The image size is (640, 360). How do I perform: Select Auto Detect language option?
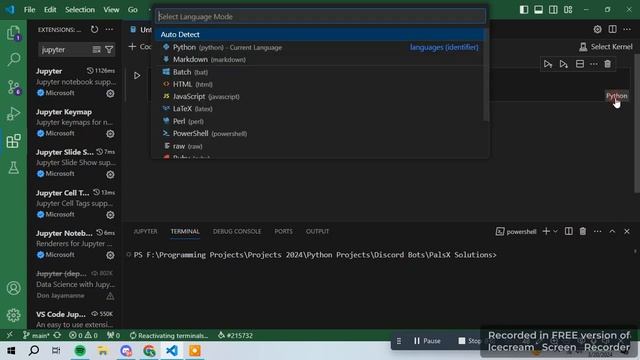(320, 35)
